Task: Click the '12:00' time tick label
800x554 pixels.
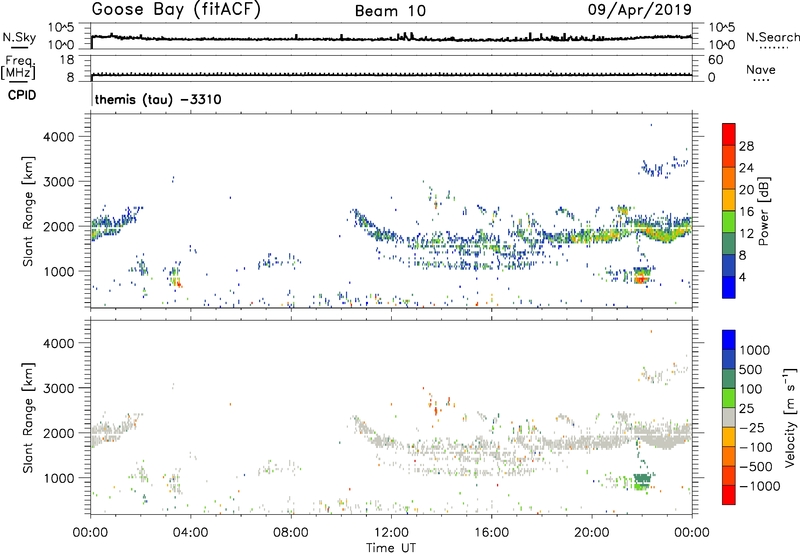Action: (391, 533)
